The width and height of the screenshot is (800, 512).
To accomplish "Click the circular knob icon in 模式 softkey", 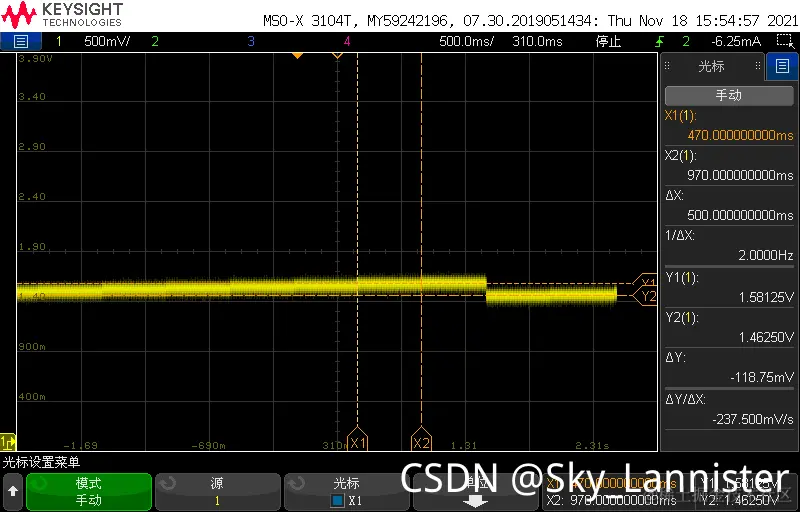I will tap(38, 482).
